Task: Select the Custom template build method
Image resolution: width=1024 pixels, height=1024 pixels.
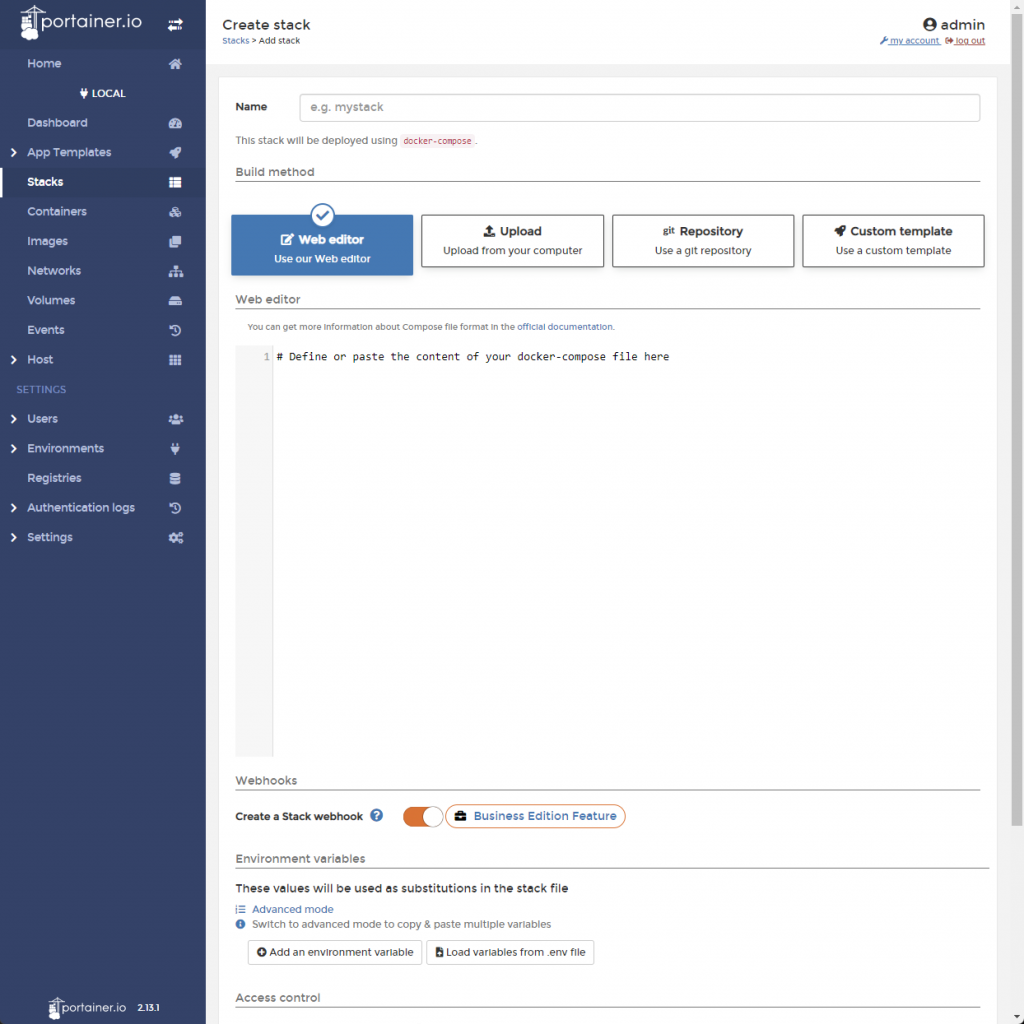Action: pyautogui.click(x=893, y=241)
